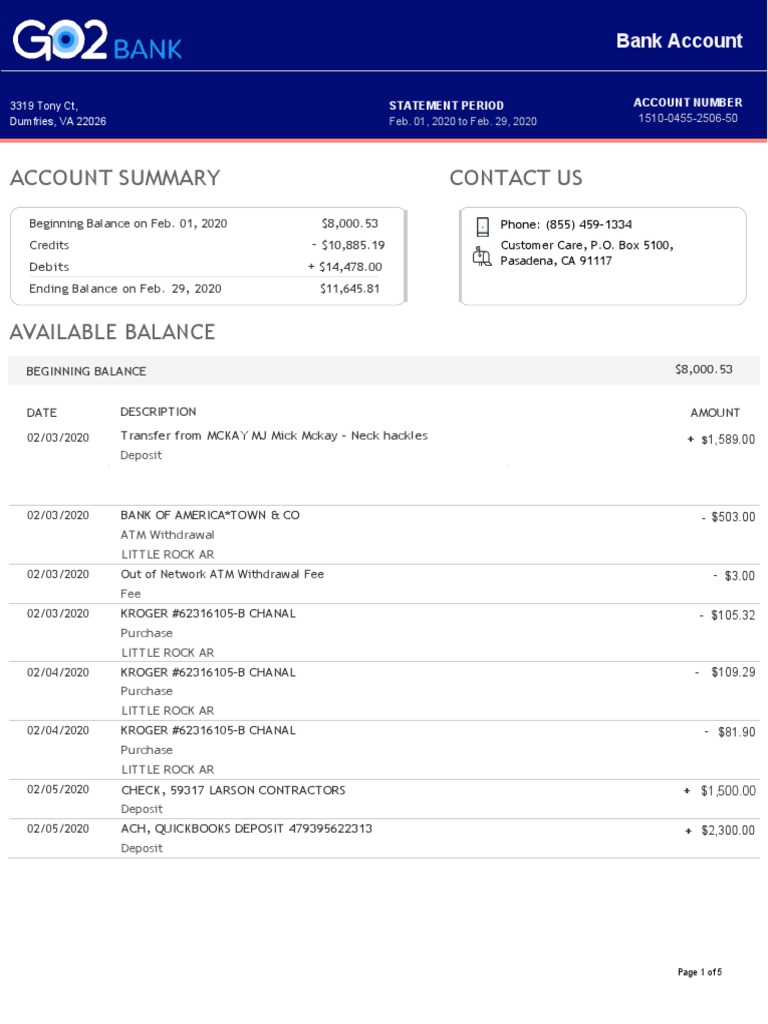This screenshot has width=768, height=1024.
Task: Click the Statement Period date range
Action: pos(462,122)
